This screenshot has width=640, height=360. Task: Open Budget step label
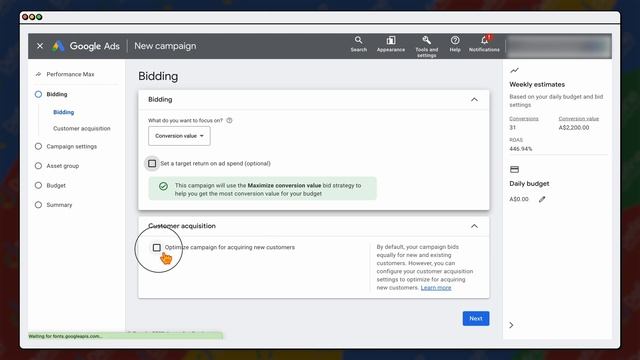(x=56, y=185)
